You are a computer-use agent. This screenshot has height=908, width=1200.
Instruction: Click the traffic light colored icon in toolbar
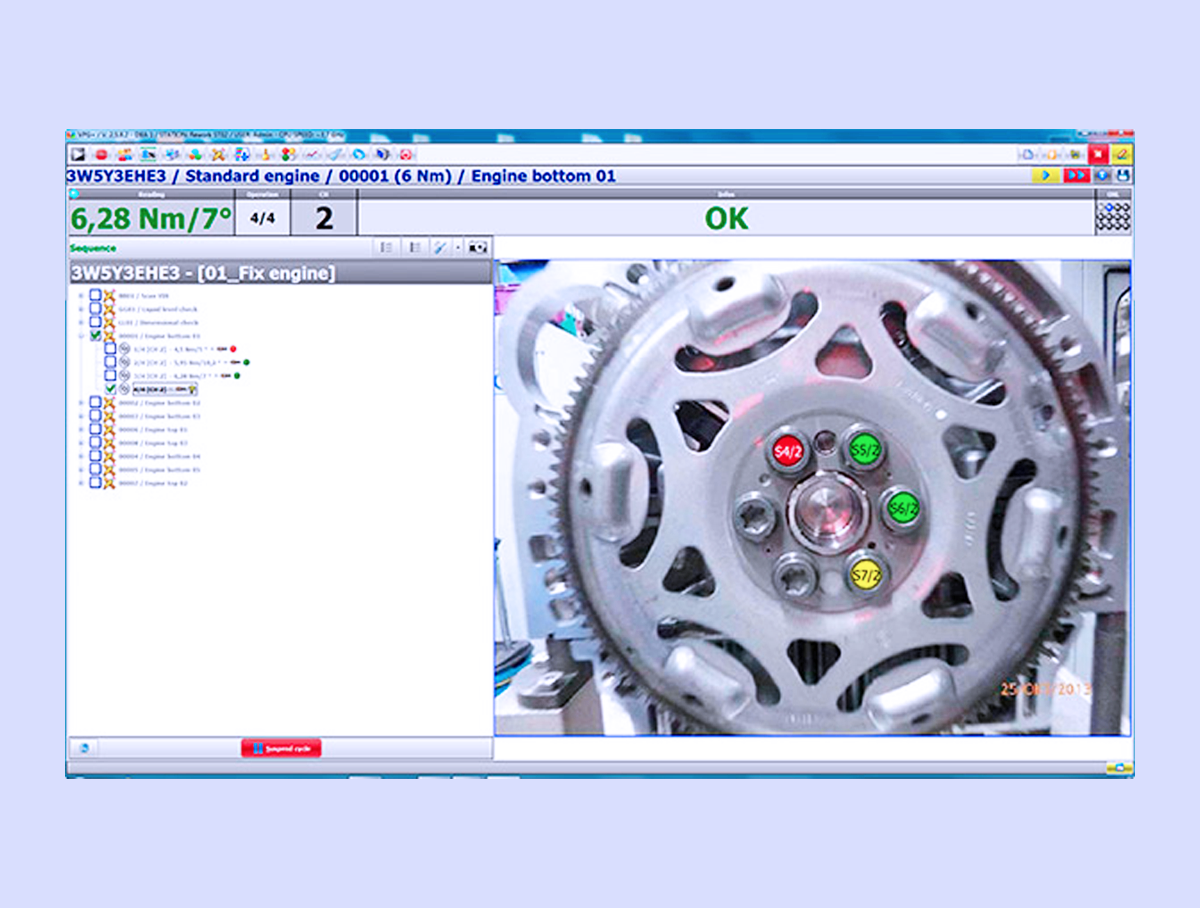coord(288,154)
